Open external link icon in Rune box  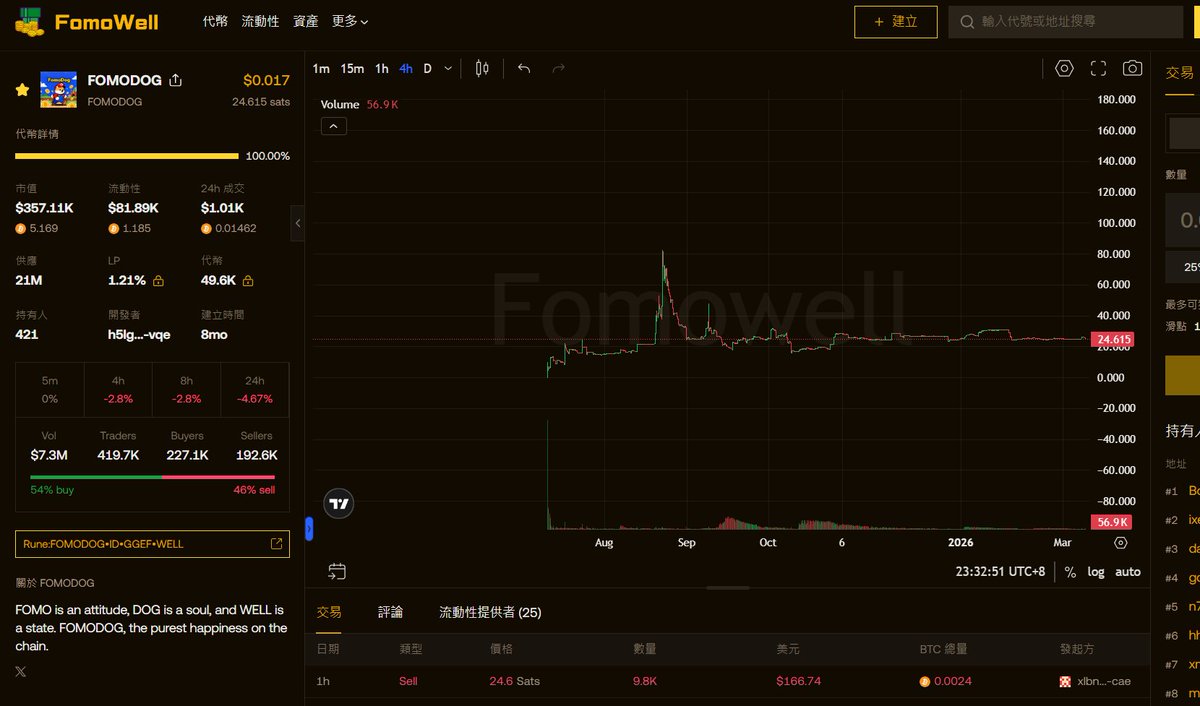point(276,544)
